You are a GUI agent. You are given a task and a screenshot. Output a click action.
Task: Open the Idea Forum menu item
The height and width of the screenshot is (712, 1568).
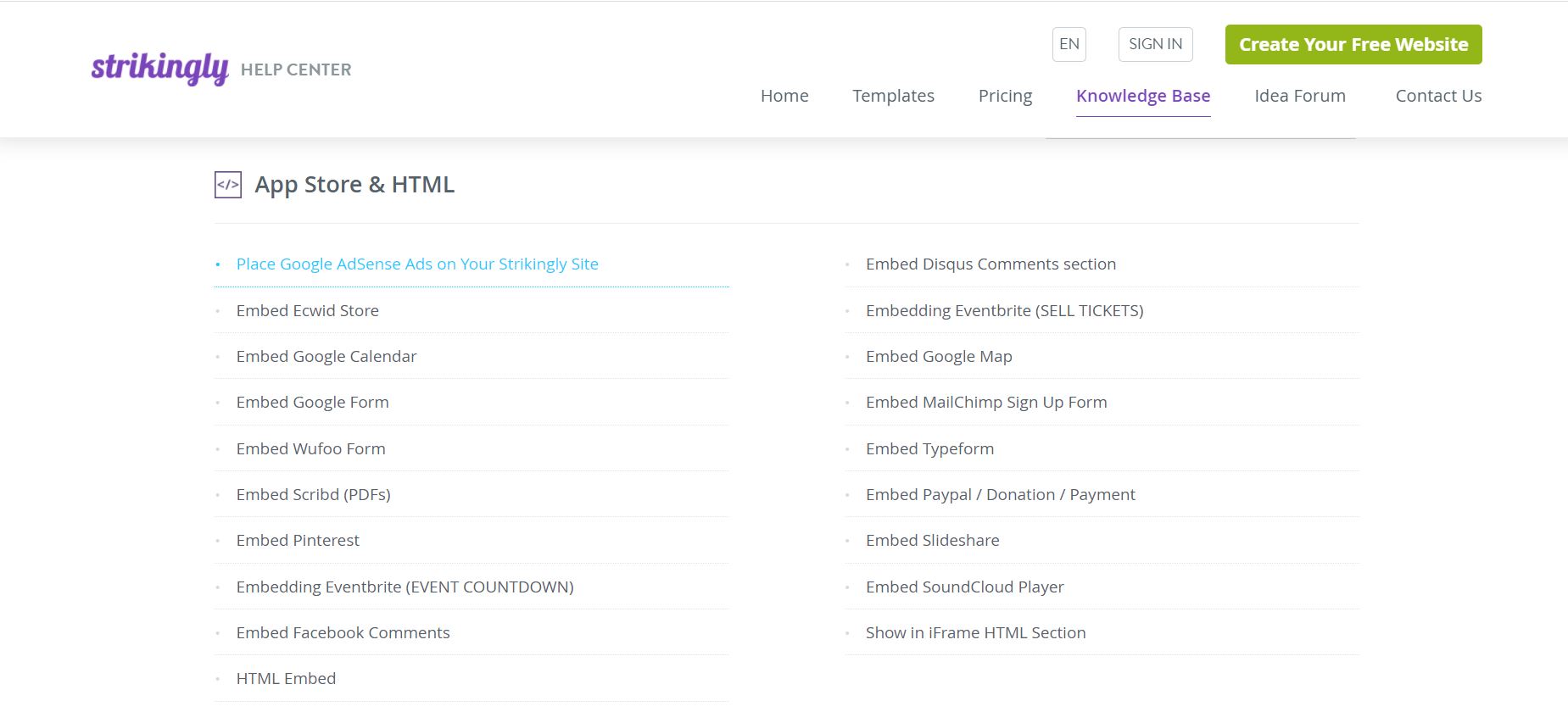point(1300,96)
